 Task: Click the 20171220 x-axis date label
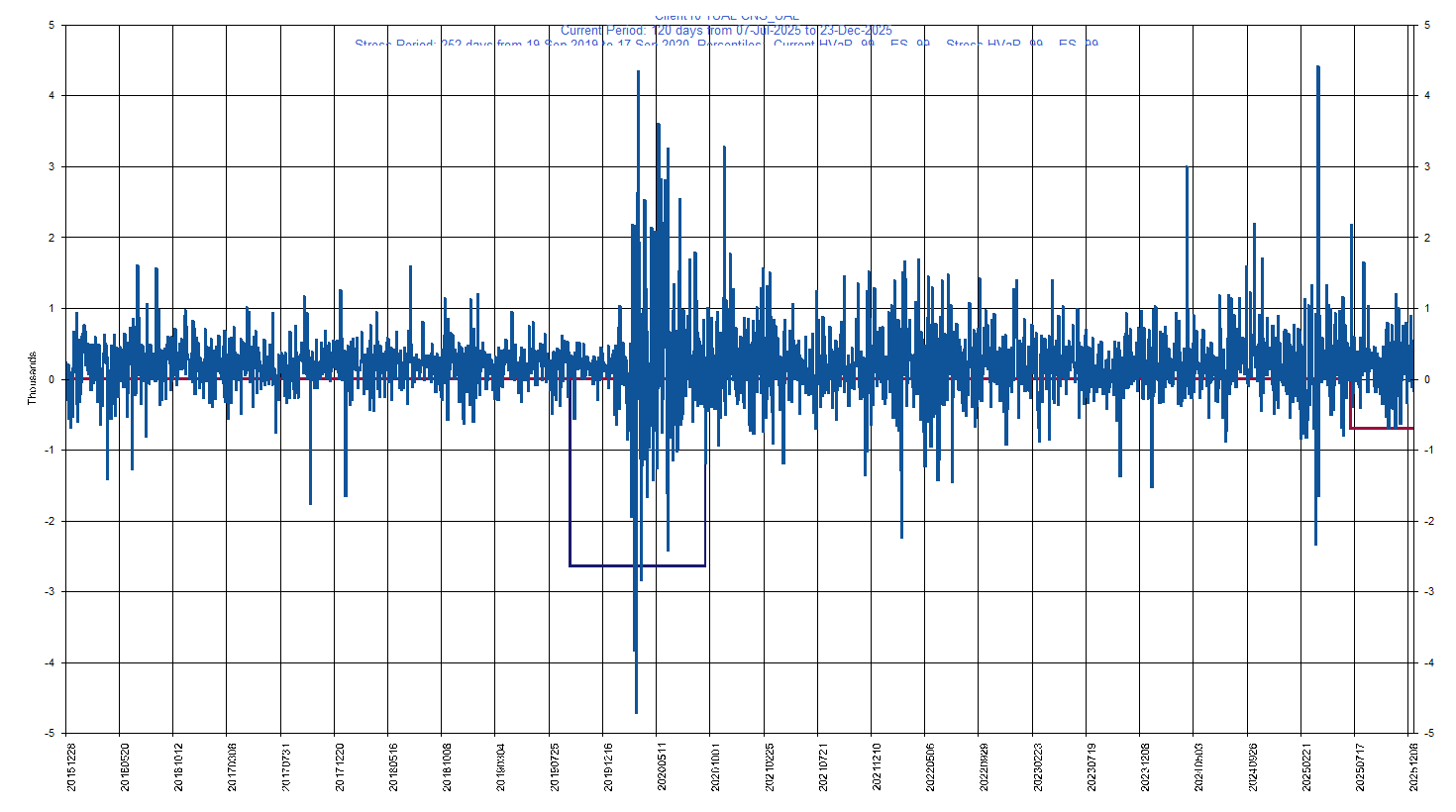pos(340,766)
